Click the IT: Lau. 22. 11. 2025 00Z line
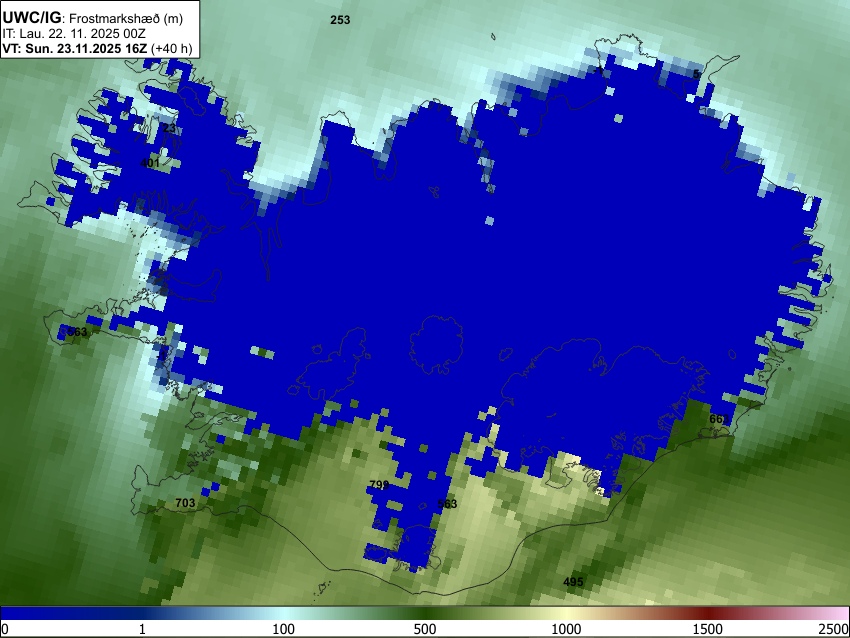This screenshot has height=638, width=850. pyautogui.click(x=74, y=34)
